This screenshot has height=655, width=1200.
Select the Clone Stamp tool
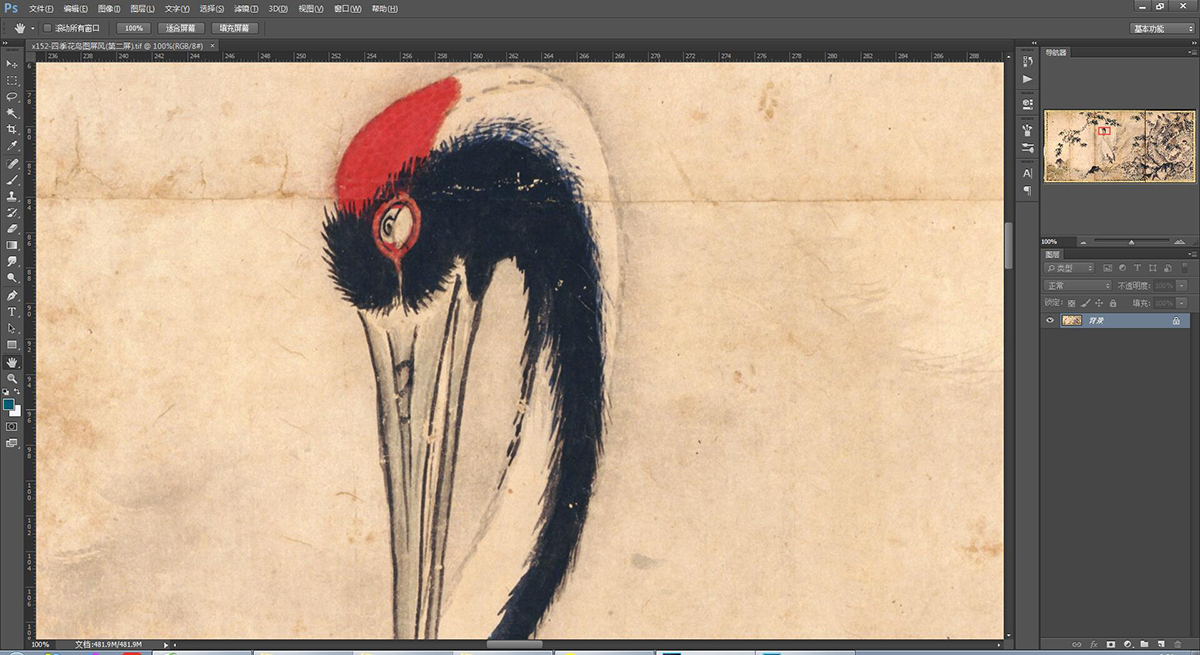point(12,196)
